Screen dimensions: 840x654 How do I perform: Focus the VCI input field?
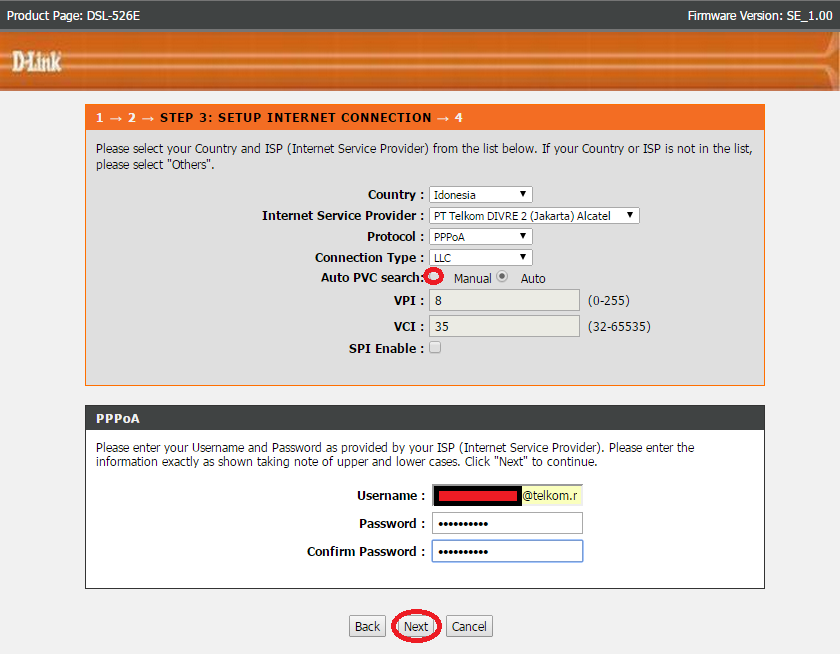click(x=504, y=326)
